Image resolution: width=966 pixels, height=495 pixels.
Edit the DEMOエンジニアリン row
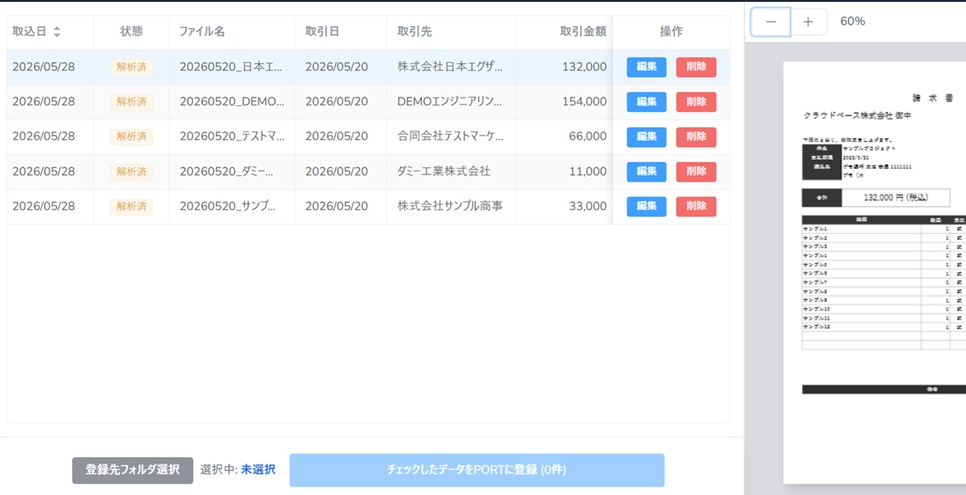(x=646, y=102)
